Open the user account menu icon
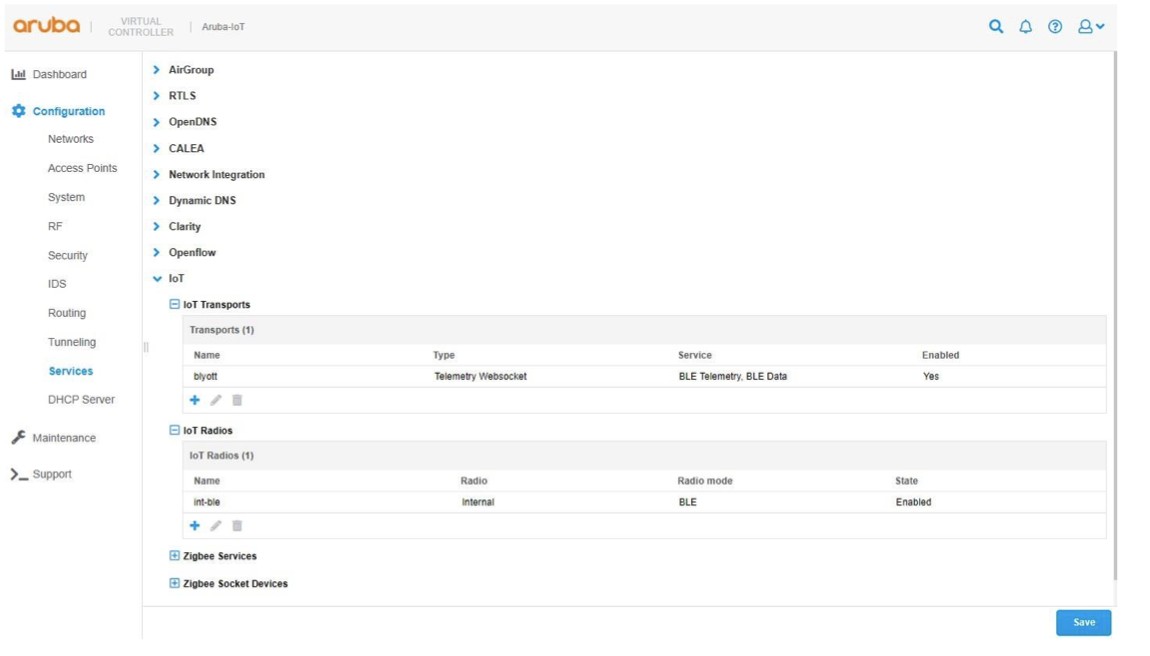The width and height of the screenshot is (1150, 656). coord(1090,27)
